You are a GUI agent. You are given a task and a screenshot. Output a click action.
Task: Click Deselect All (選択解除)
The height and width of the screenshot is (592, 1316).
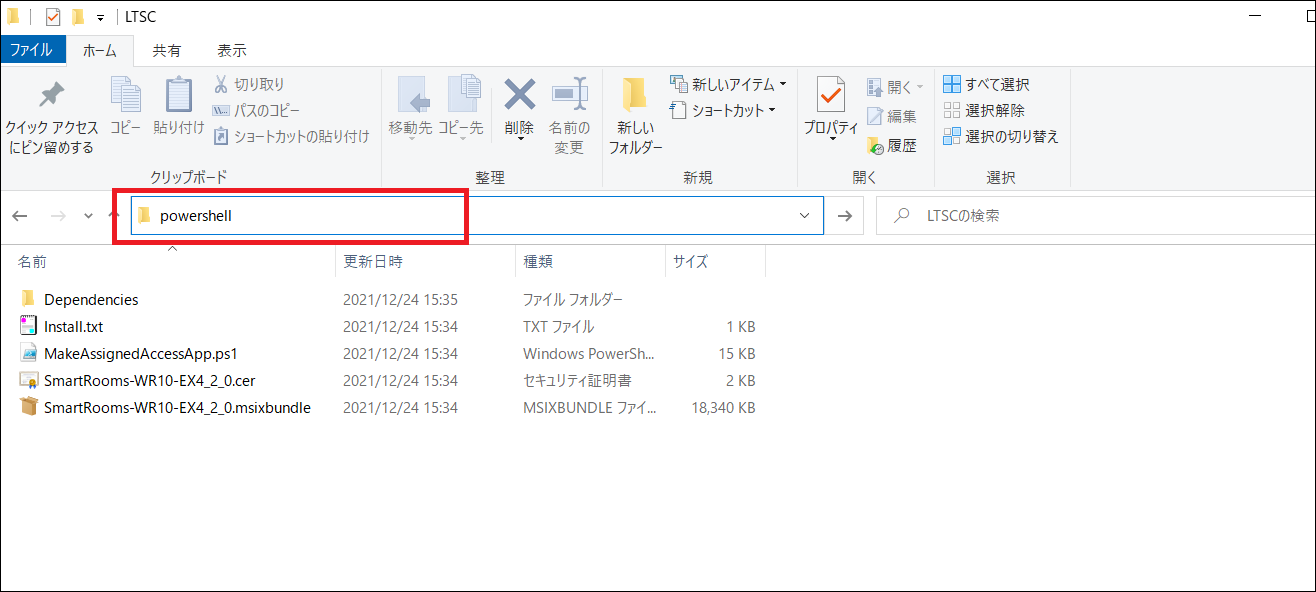click(984, 110)
